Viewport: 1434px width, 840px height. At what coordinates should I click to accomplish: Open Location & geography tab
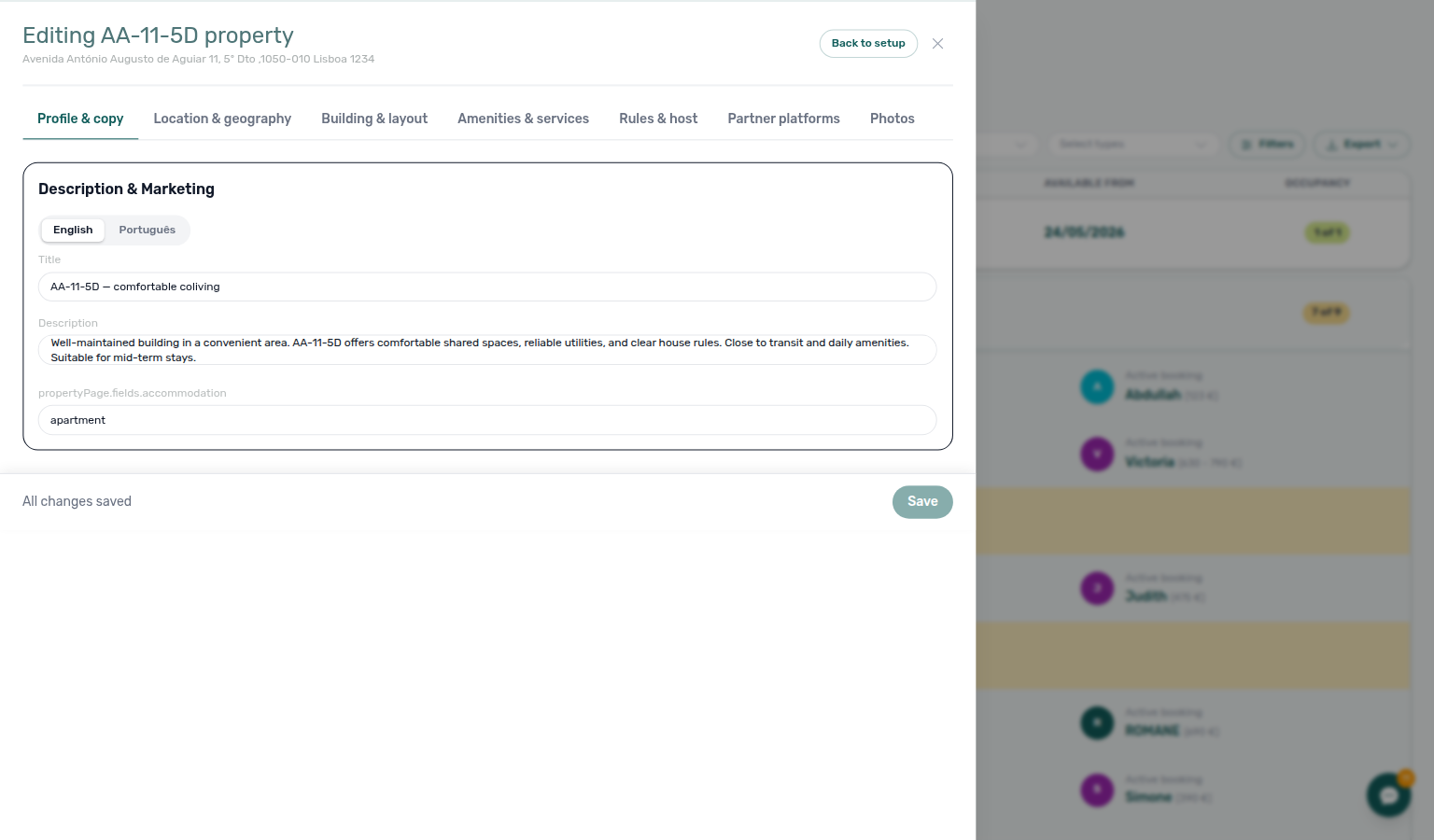point(222,119)
